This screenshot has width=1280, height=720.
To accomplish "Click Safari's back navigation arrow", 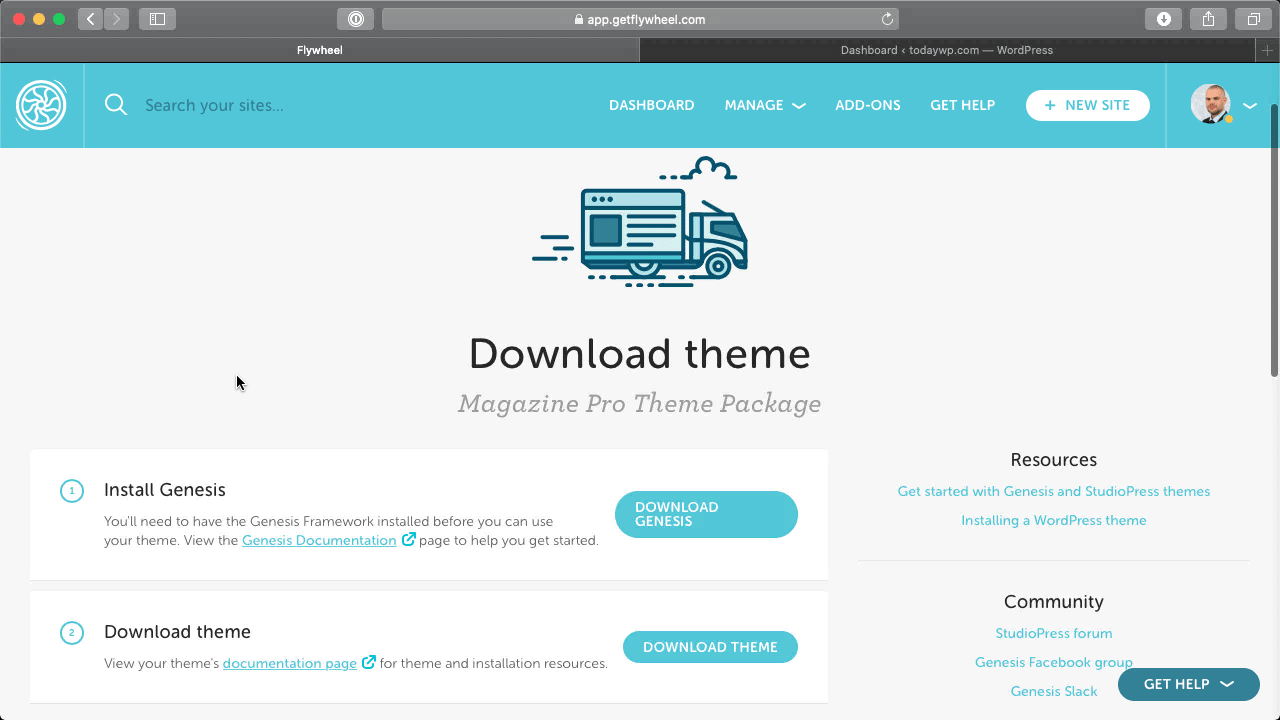I will click(x=90, y=19).
